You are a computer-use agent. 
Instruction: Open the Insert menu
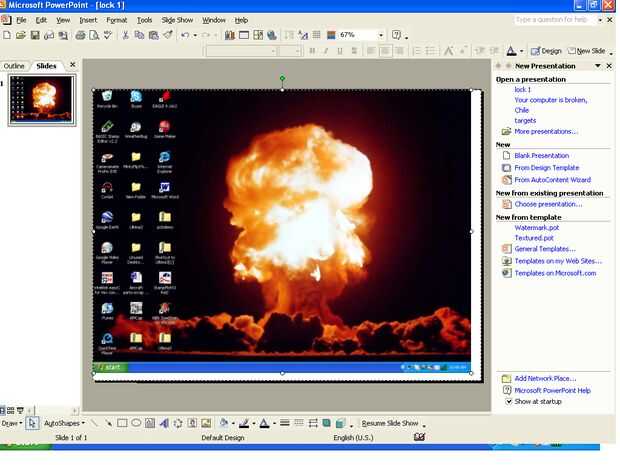(88, 20)
